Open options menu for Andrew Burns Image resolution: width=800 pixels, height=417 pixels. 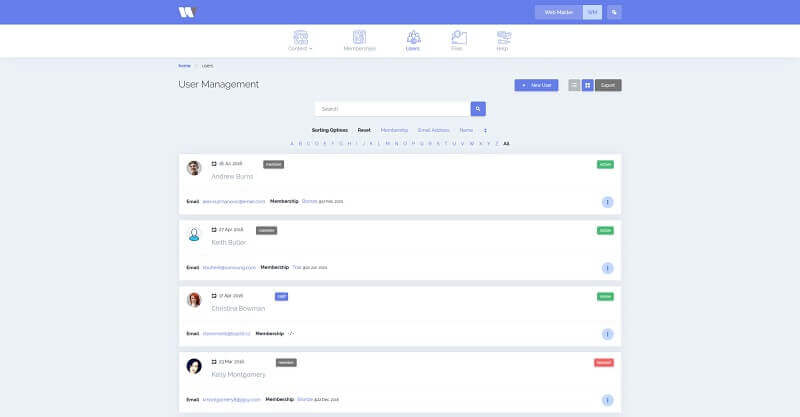tap(607, 202)
